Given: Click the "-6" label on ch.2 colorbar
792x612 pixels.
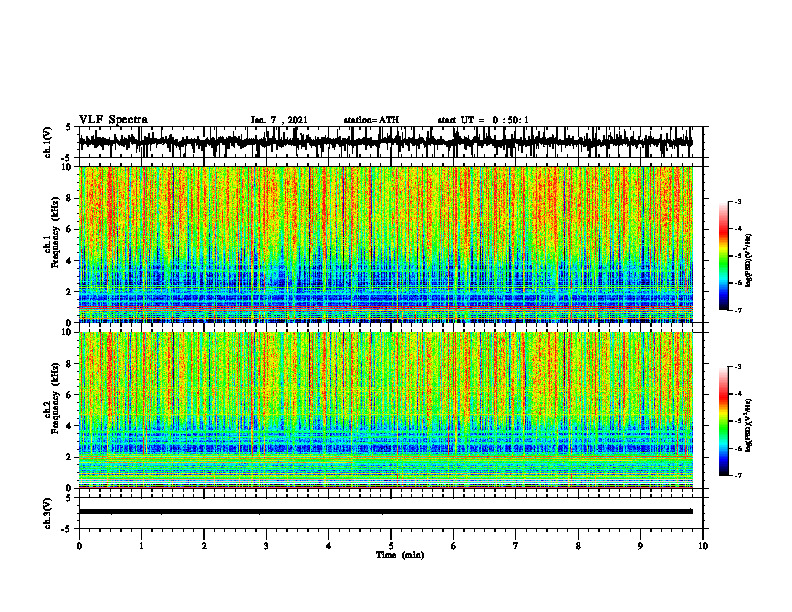Looking at the screenshot, I should (x=738, y=448).
